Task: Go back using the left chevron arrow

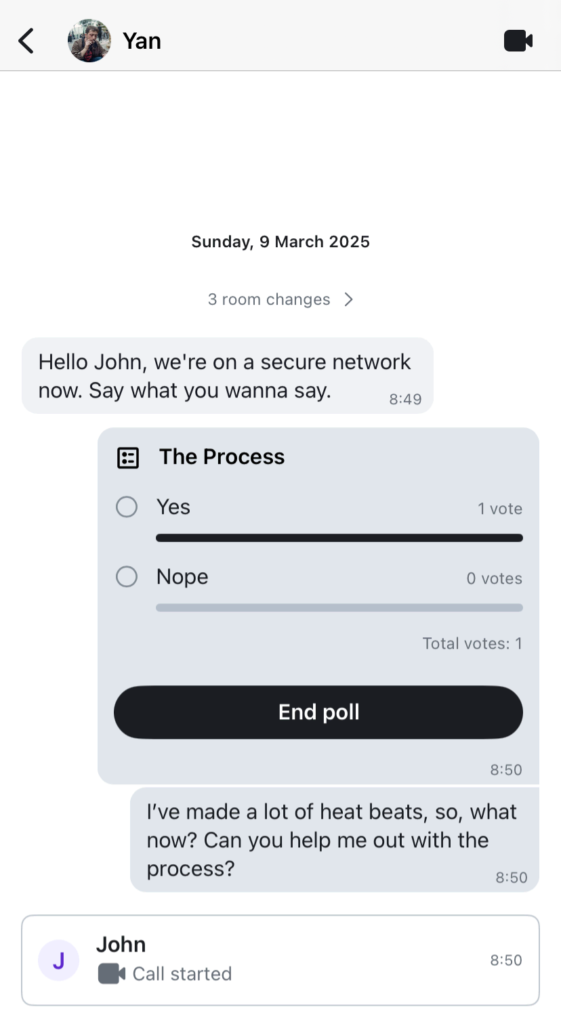Action: (26, 40)
